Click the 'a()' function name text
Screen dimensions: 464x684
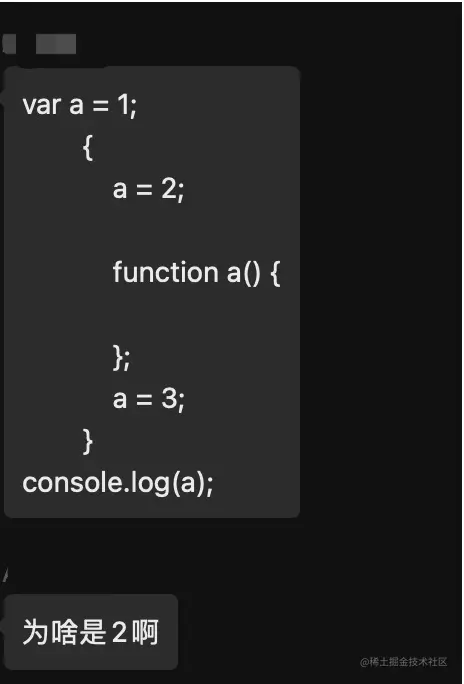(244, 273)
